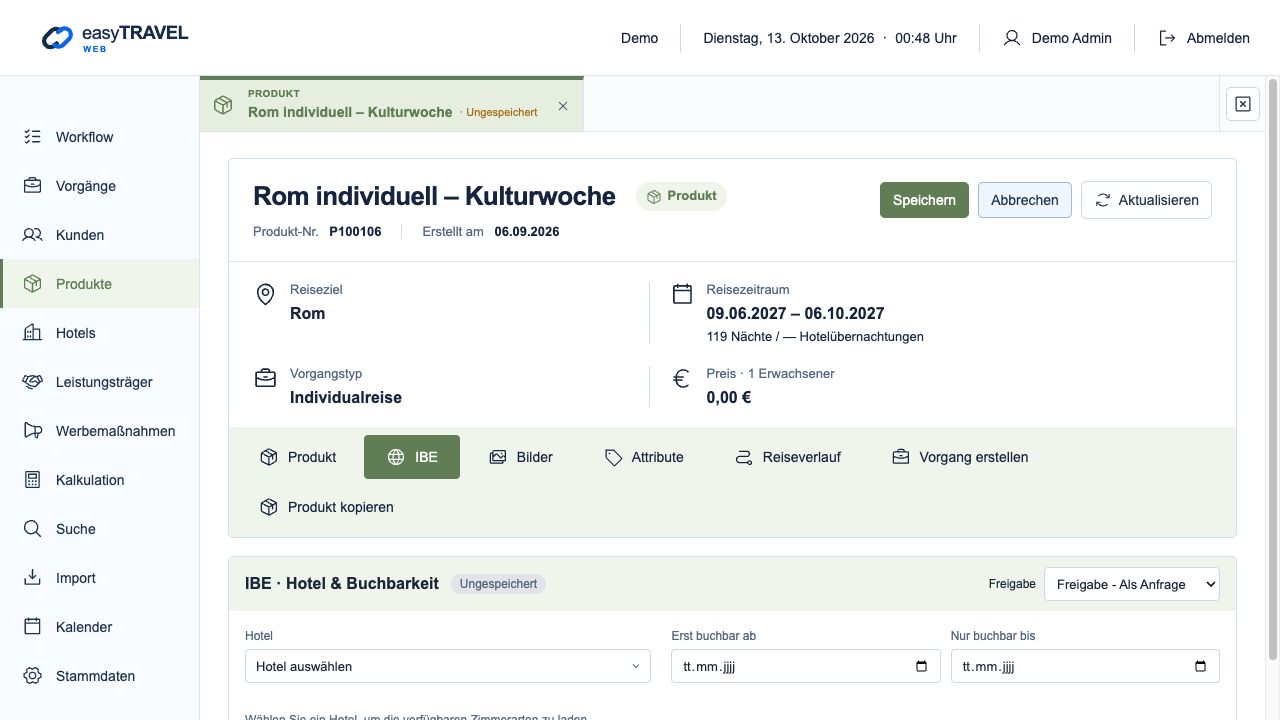The width and height of the screenshot is (1280, 720).
Task: Open date picker for Erst buchbar ab
Action: 921,667
